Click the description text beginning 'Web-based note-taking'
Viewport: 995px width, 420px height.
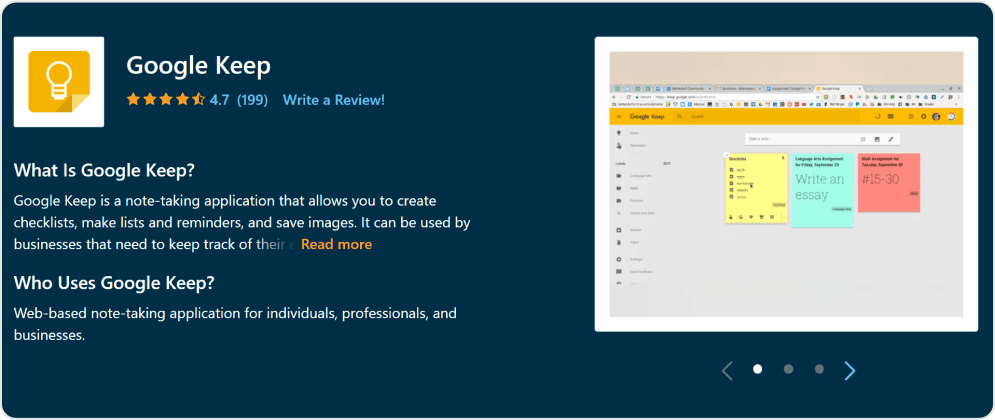coord(235,324)
